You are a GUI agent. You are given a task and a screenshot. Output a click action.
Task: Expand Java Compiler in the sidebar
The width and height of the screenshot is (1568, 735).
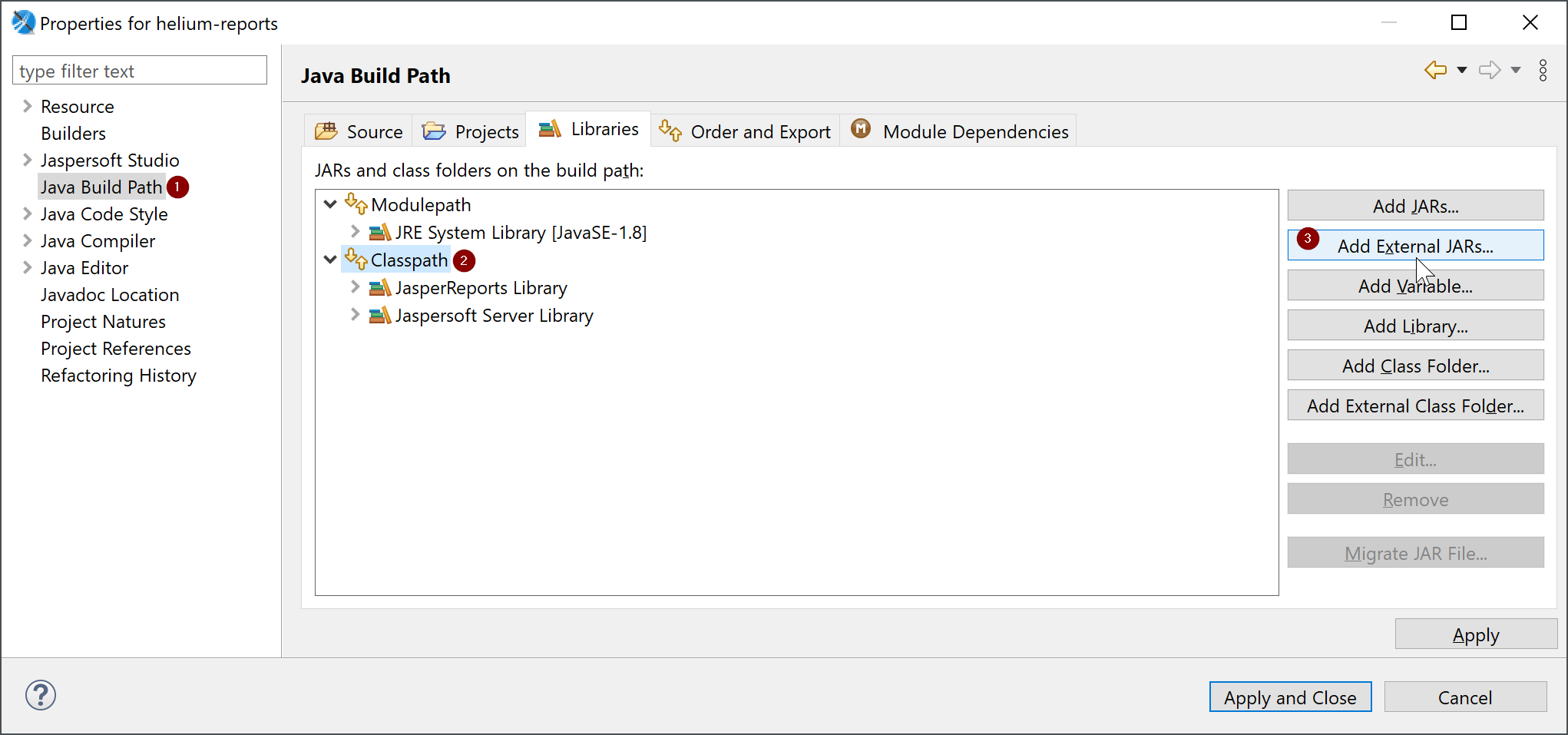tap(27, 241)
